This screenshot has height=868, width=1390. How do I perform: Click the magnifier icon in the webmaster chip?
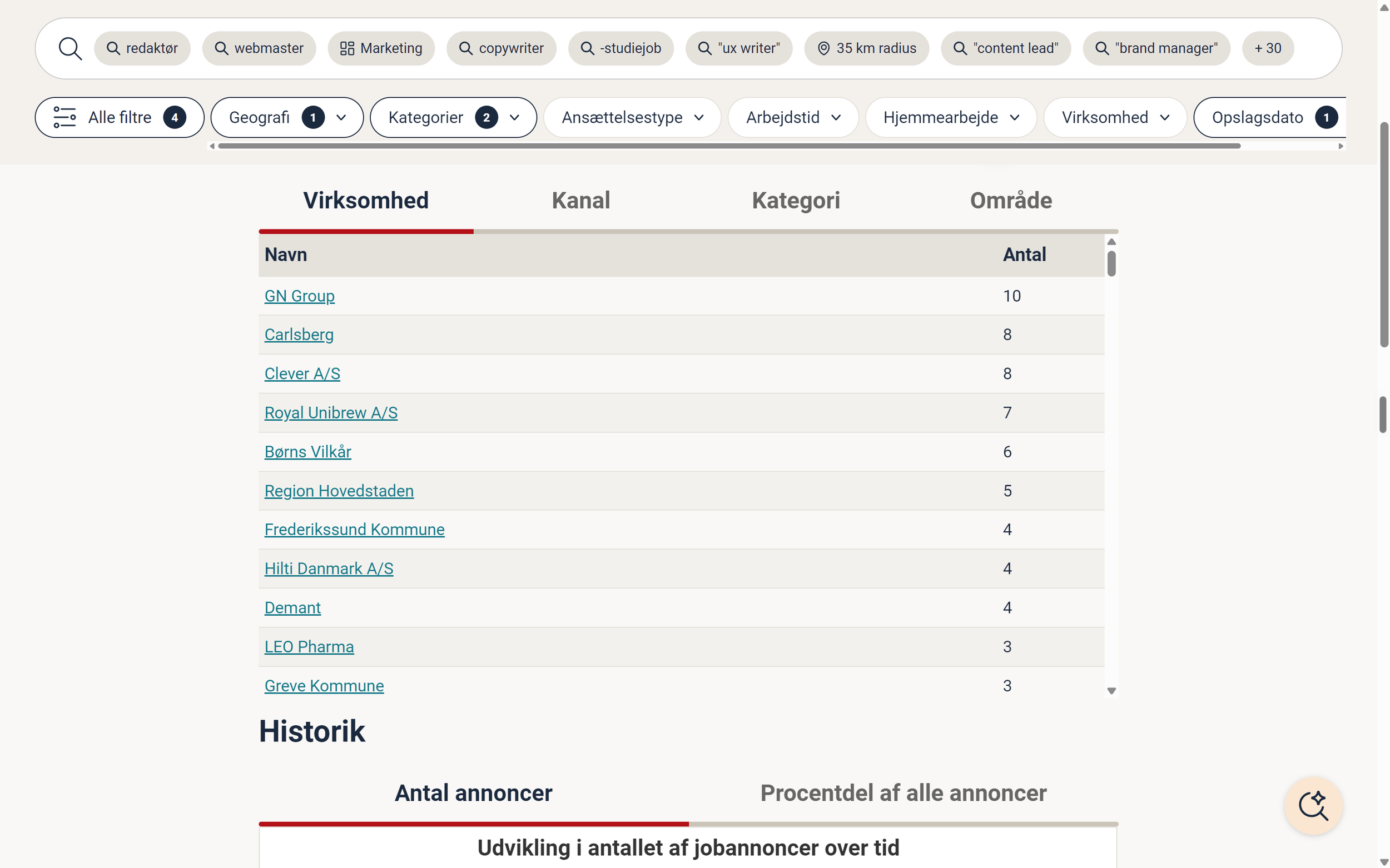click(221, 48)
